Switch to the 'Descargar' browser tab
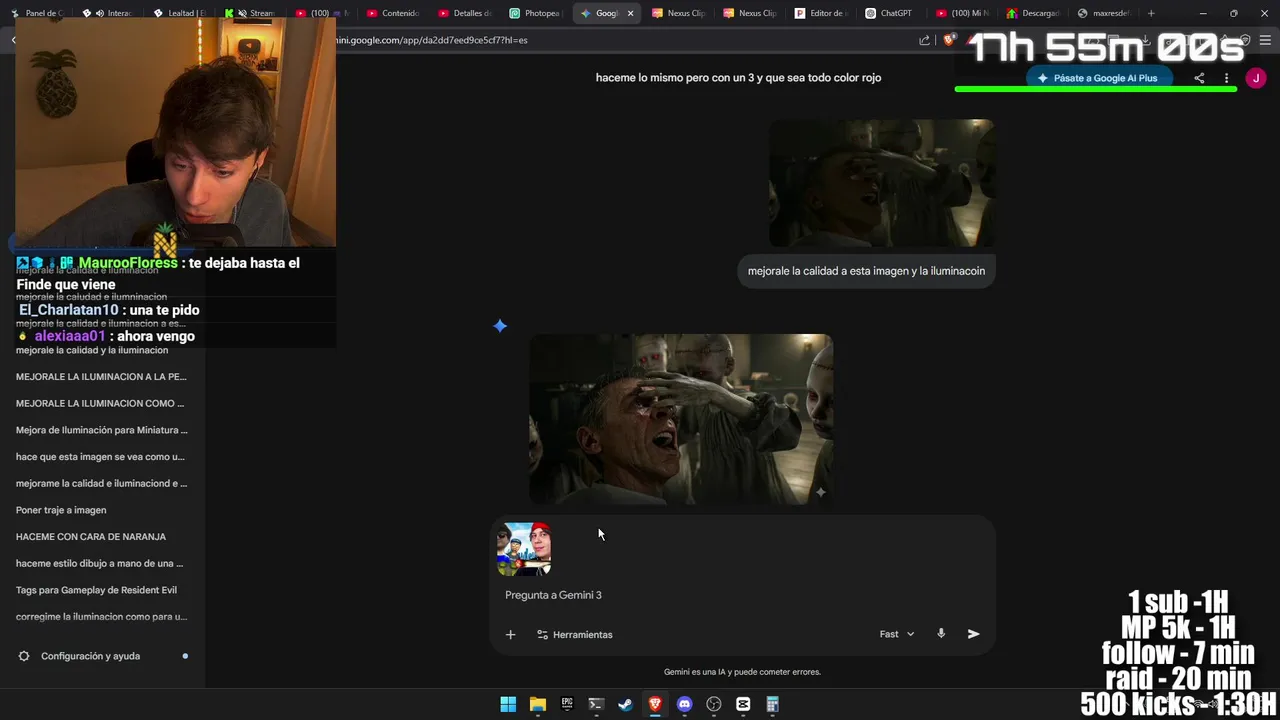The image size is (1280, 720). [x=1033, y=13]
